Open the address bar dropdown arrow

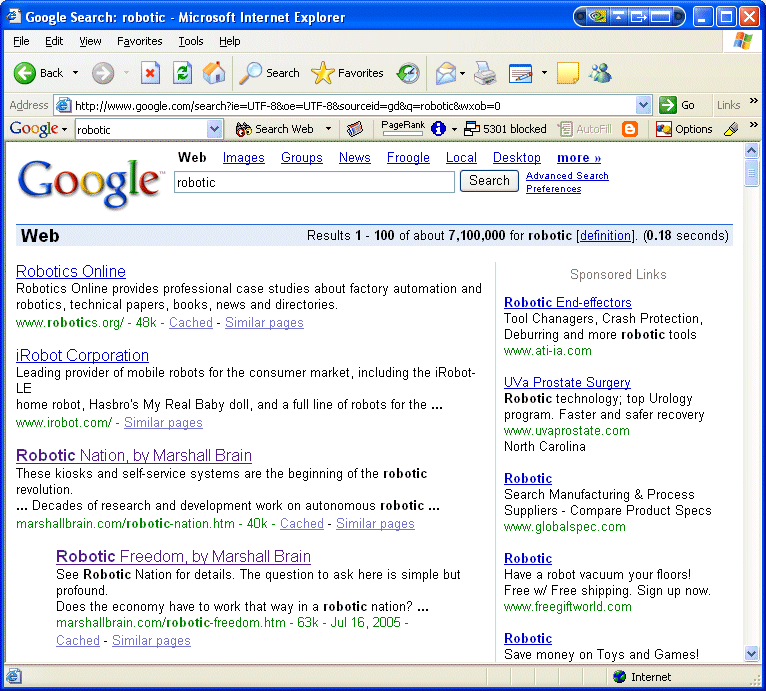(x=643, y=105)
